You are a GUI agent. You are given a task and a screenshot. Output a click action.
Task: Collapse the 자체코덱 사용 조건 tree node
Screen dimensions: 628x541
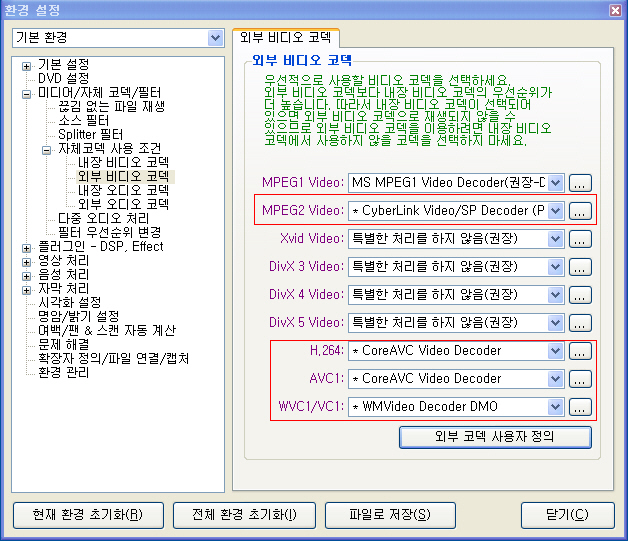46,150
